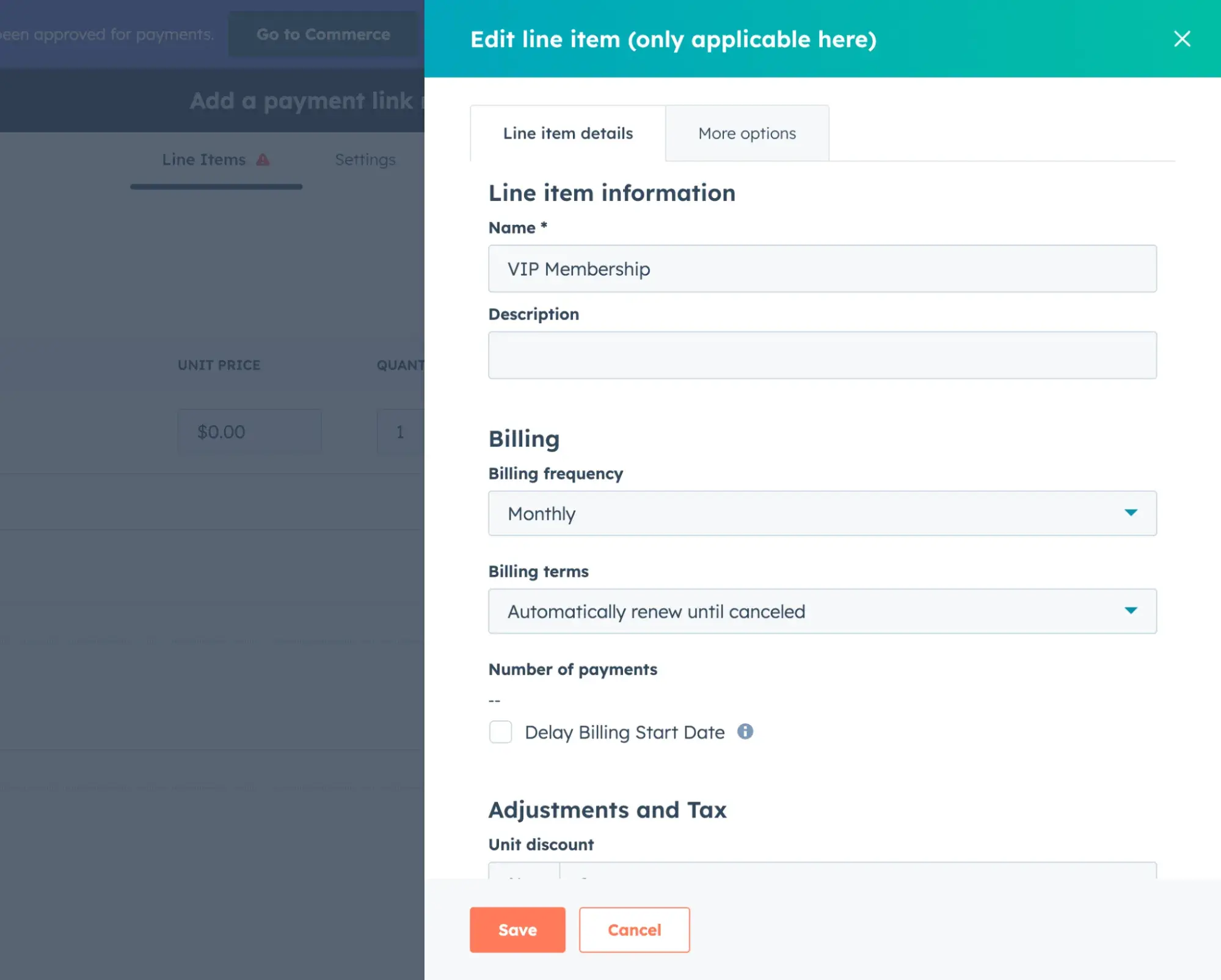Image resolution: width=1221 pixels, height=980 pixels.
Task: Click the Cancel button
Action: (634, 929)
